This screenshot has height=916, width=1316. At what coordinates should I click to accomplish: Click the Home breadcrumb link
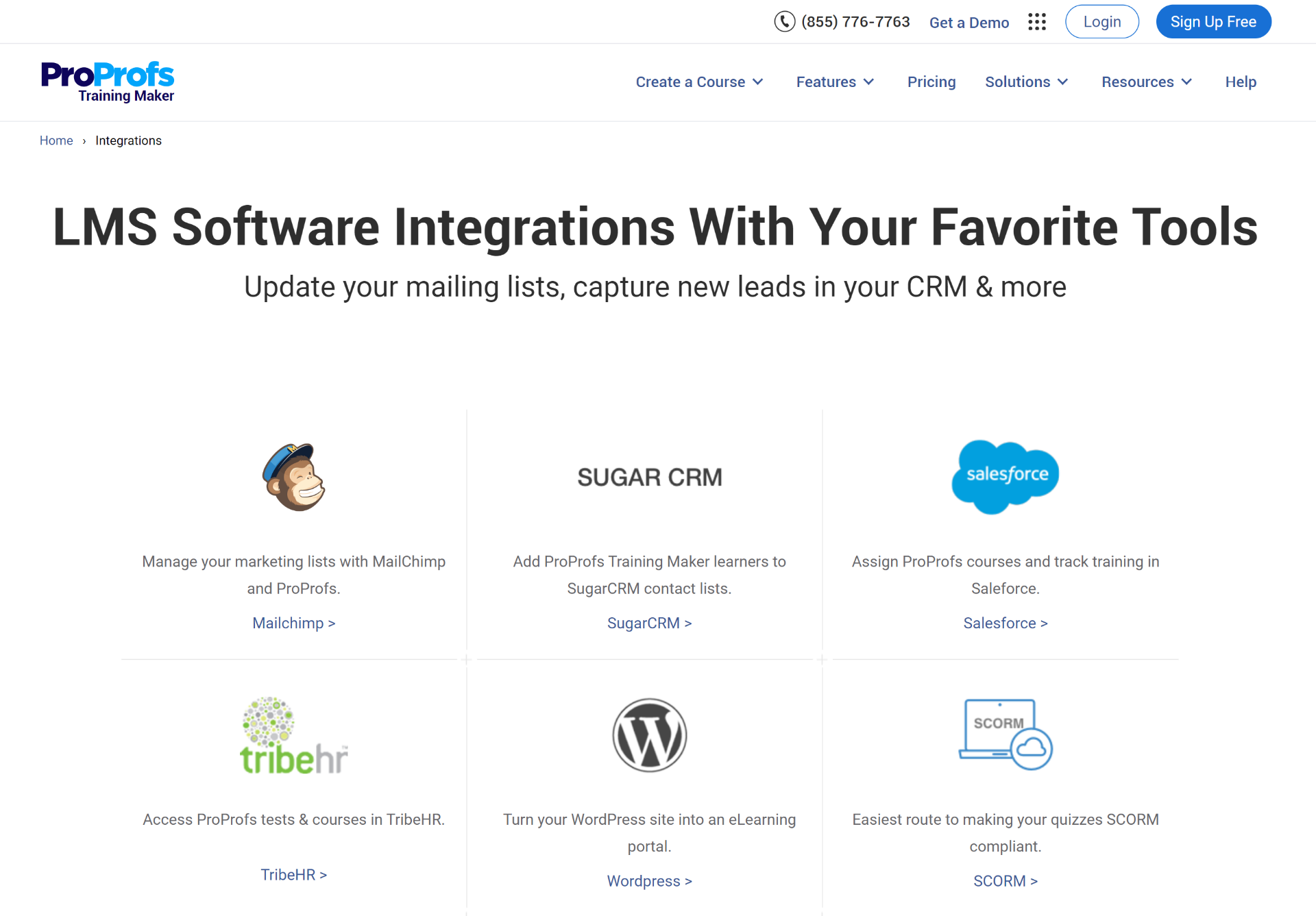tap(56, 140)
